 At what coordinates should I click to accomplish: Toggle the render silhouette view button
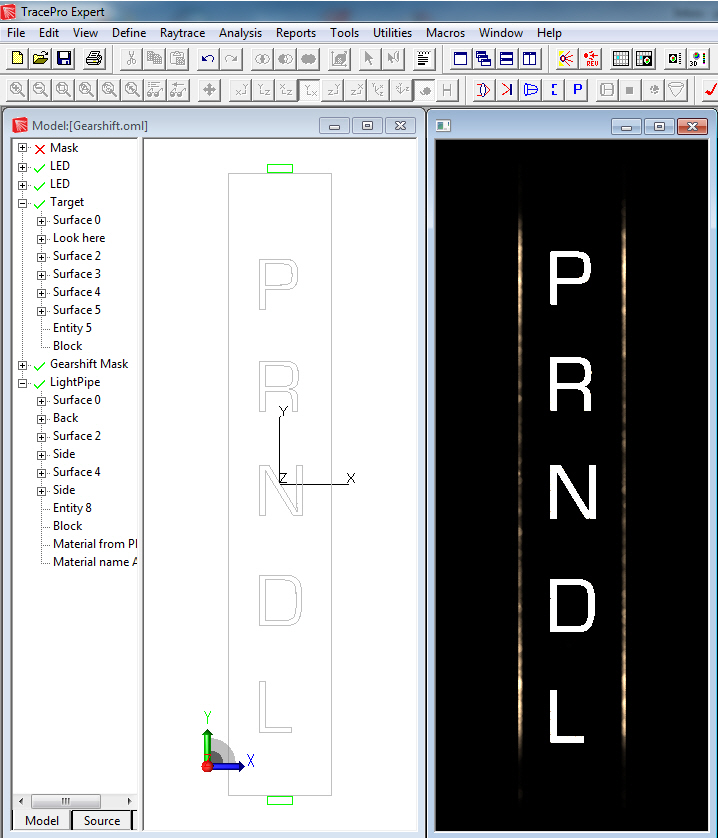(426, 90)
